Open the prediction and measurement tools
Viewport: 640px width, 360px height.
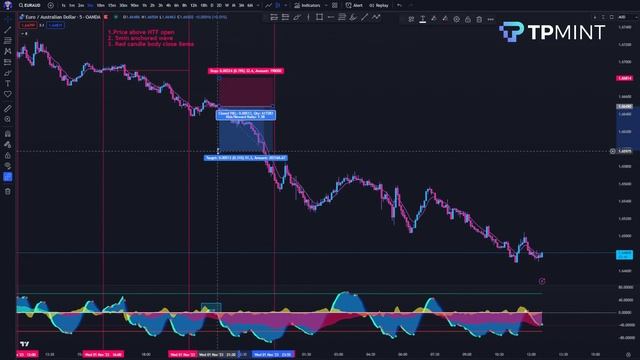pos(8,62)
